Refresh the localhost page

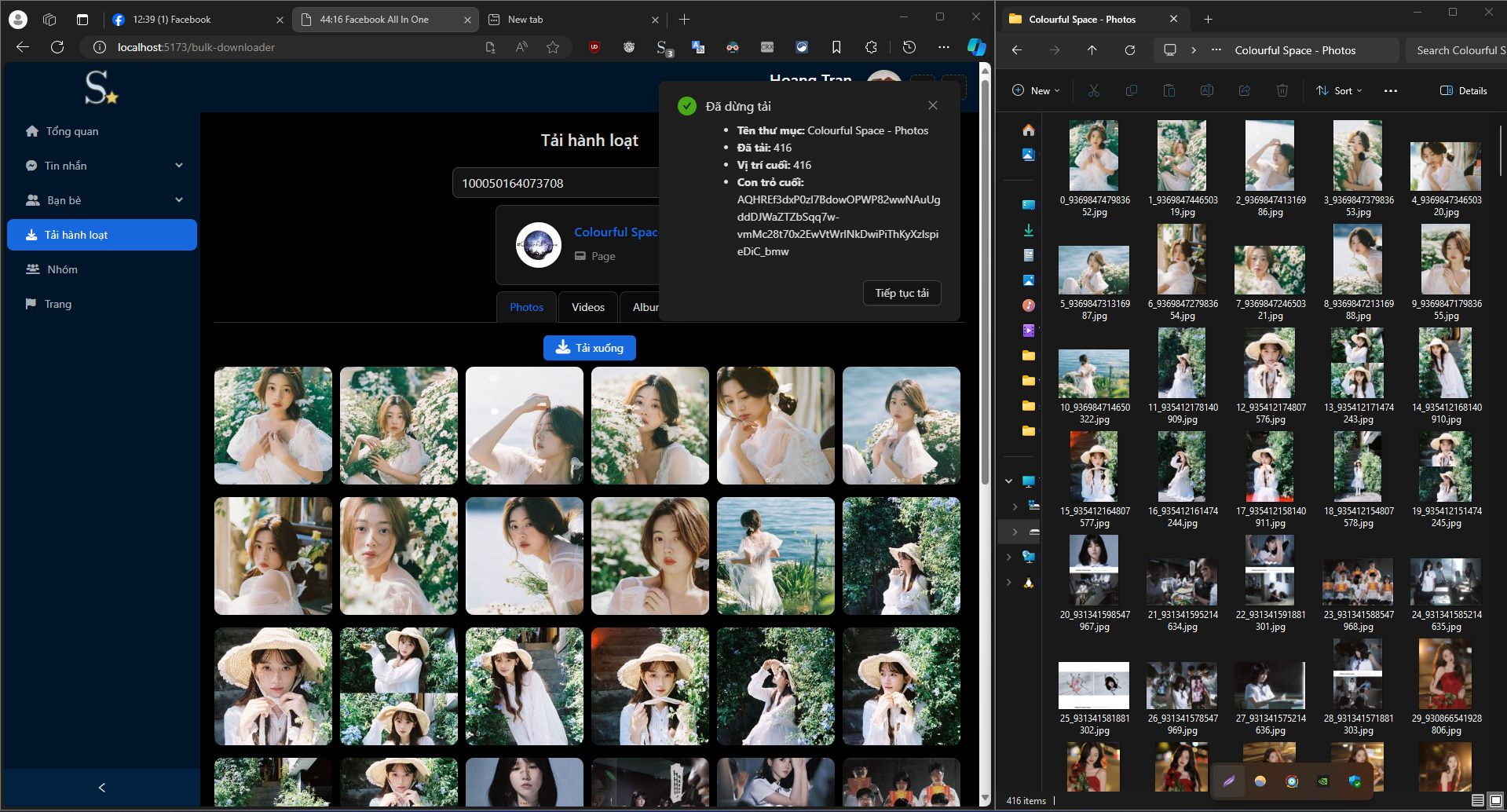click(x=57, y=47)
